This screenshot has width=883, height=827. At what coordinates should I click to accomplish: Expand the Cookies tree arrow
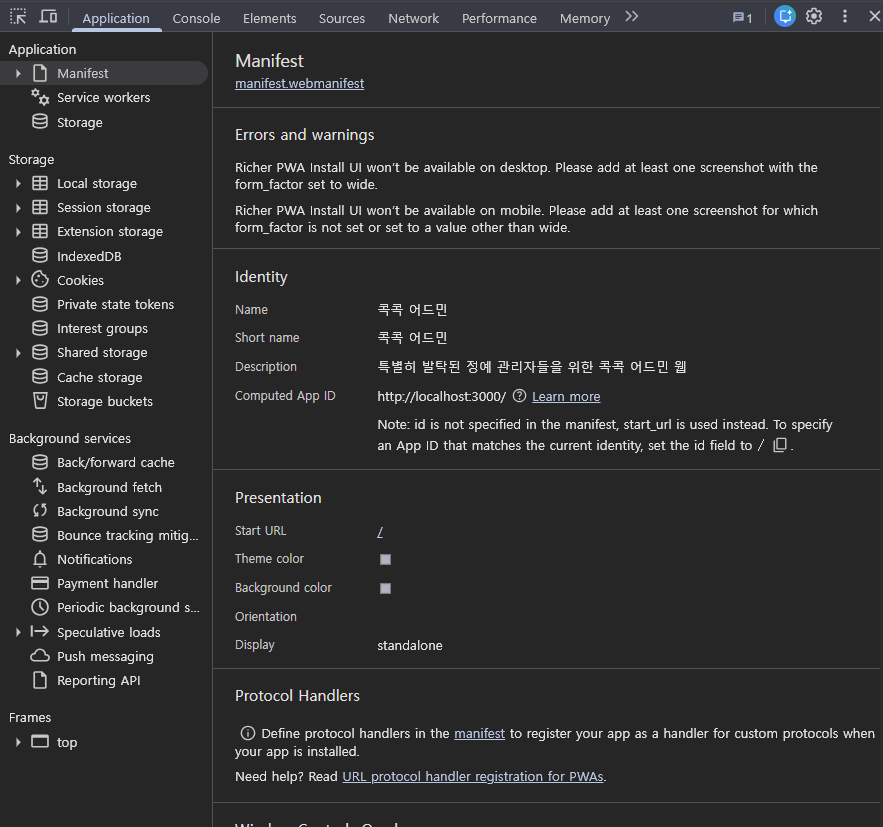18,280
